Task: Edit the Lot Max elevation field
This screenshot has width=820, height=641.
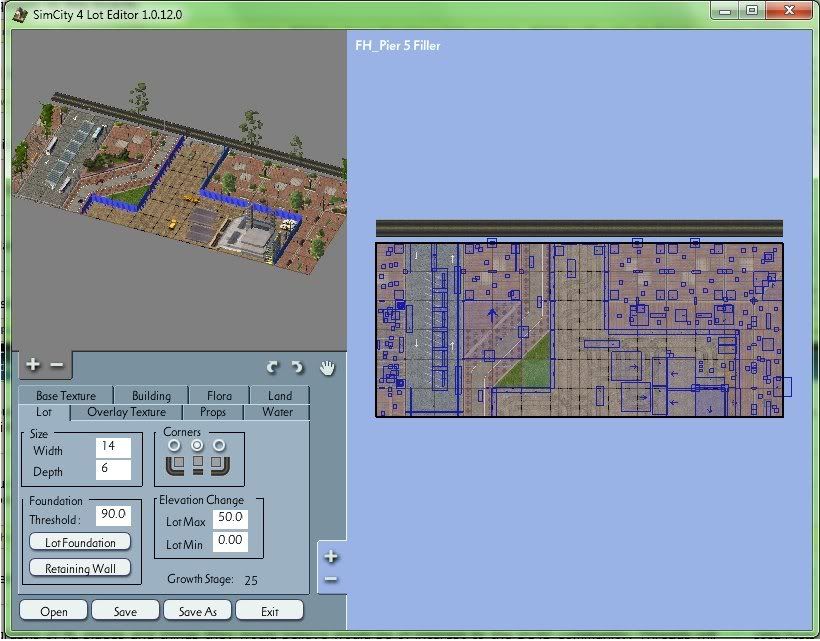Action: [x=231, y=519]
